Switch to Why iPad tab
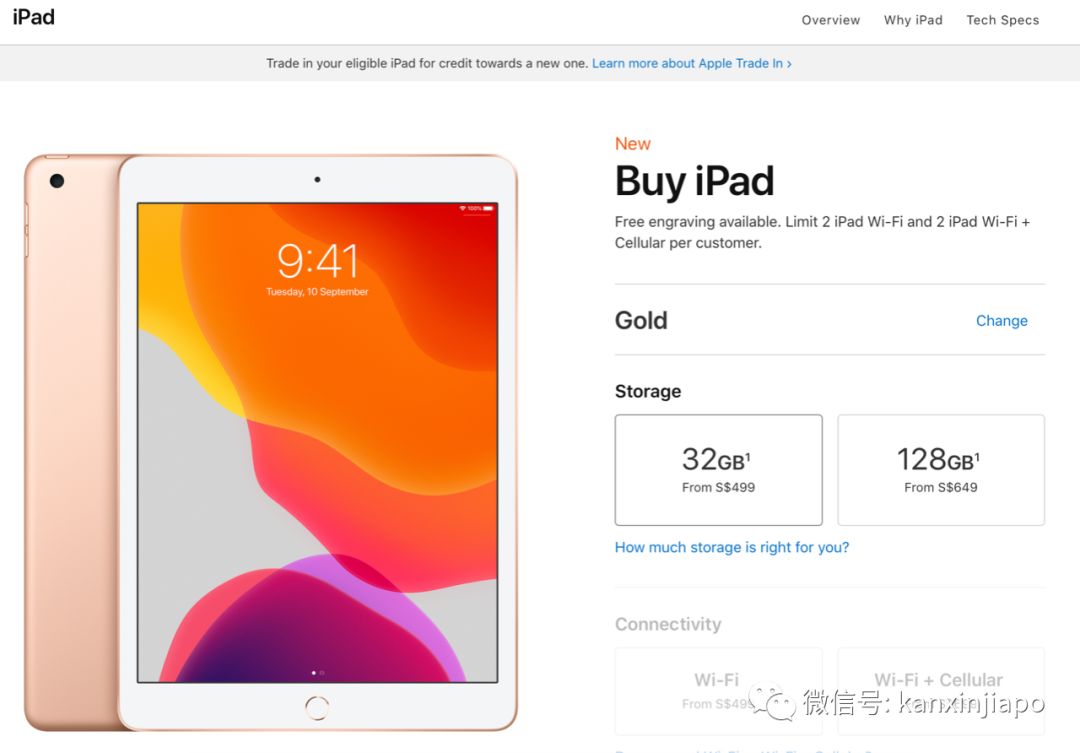The image size is (1080, 753). (x=913, y=20)
